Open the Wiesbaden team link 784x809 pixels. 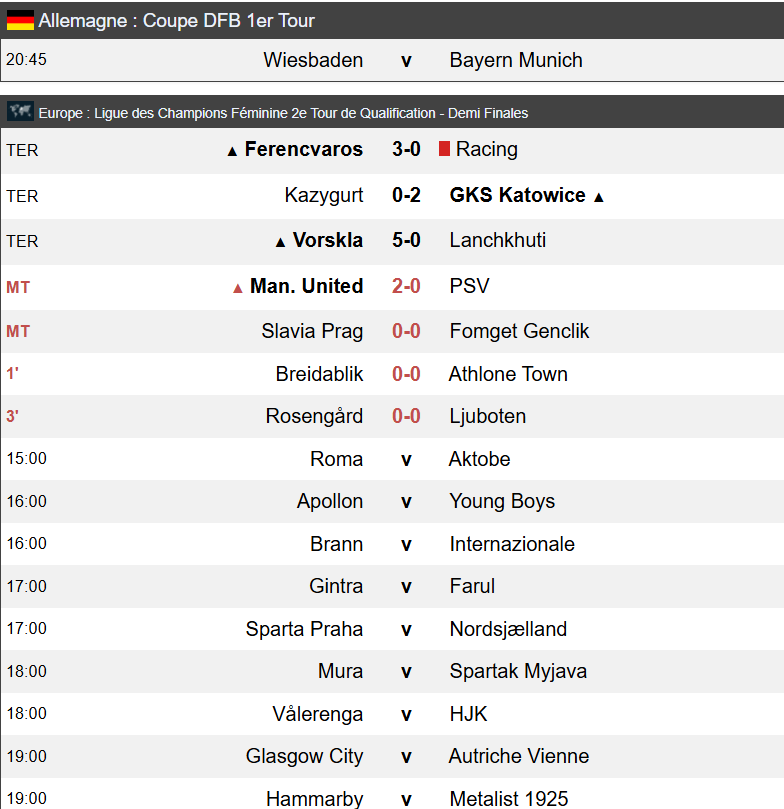[313, 60]
